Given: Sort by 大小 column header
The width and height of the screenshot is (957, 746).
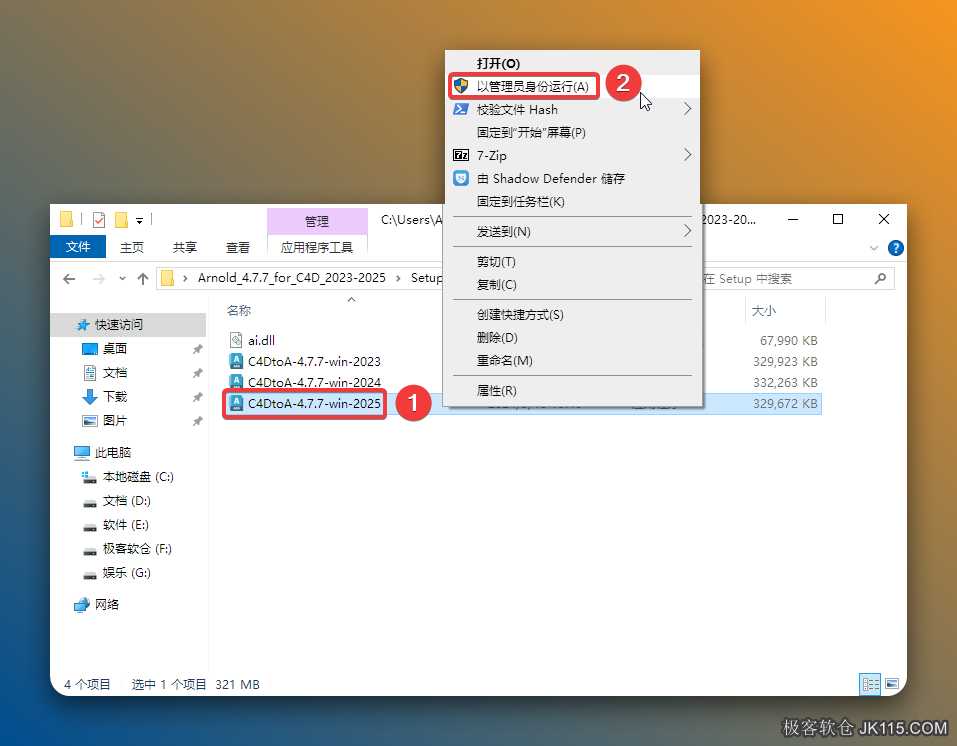Looking at the screenshot, I should pyautogui.click(x=764, y=311).
